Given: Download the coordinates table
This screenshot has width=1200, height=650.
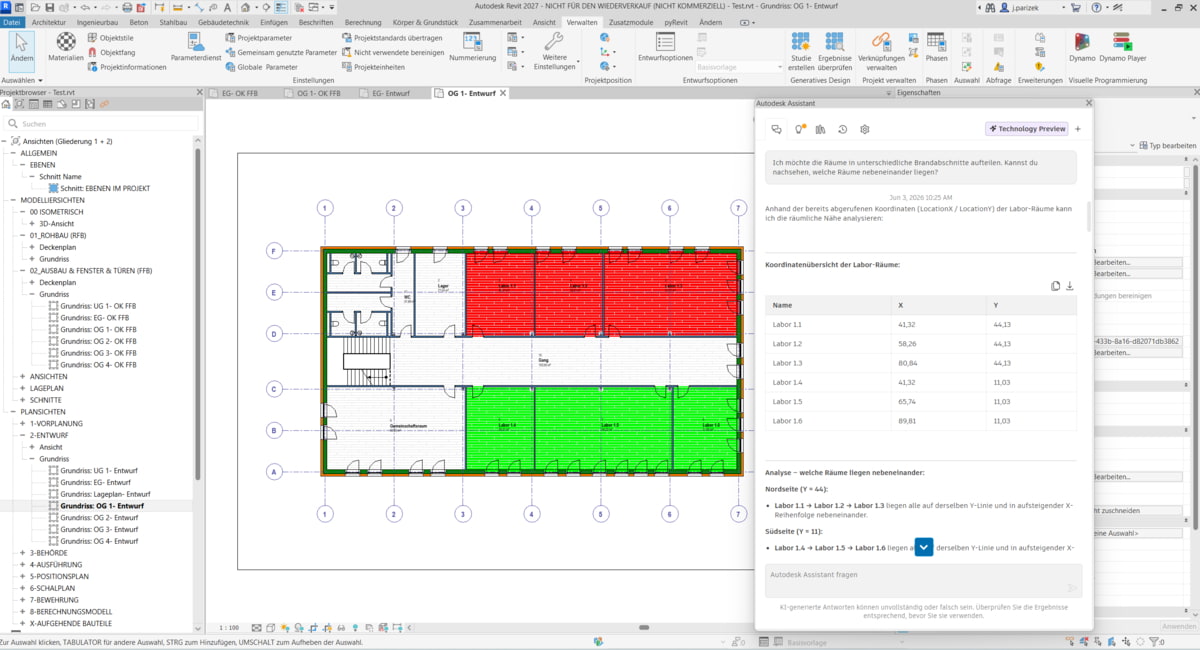Looking at the screenshot, I should click(1069, 286).
